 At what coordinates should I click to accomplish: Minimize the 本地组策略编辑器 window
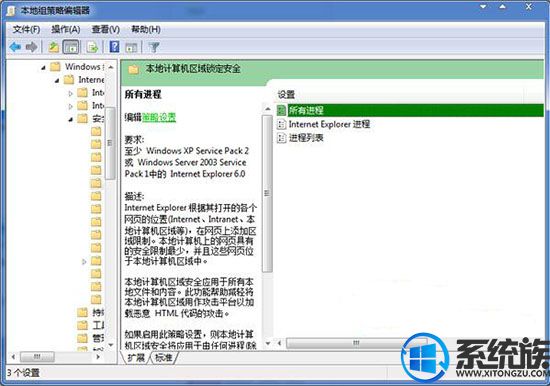click(x=484, y=7)
